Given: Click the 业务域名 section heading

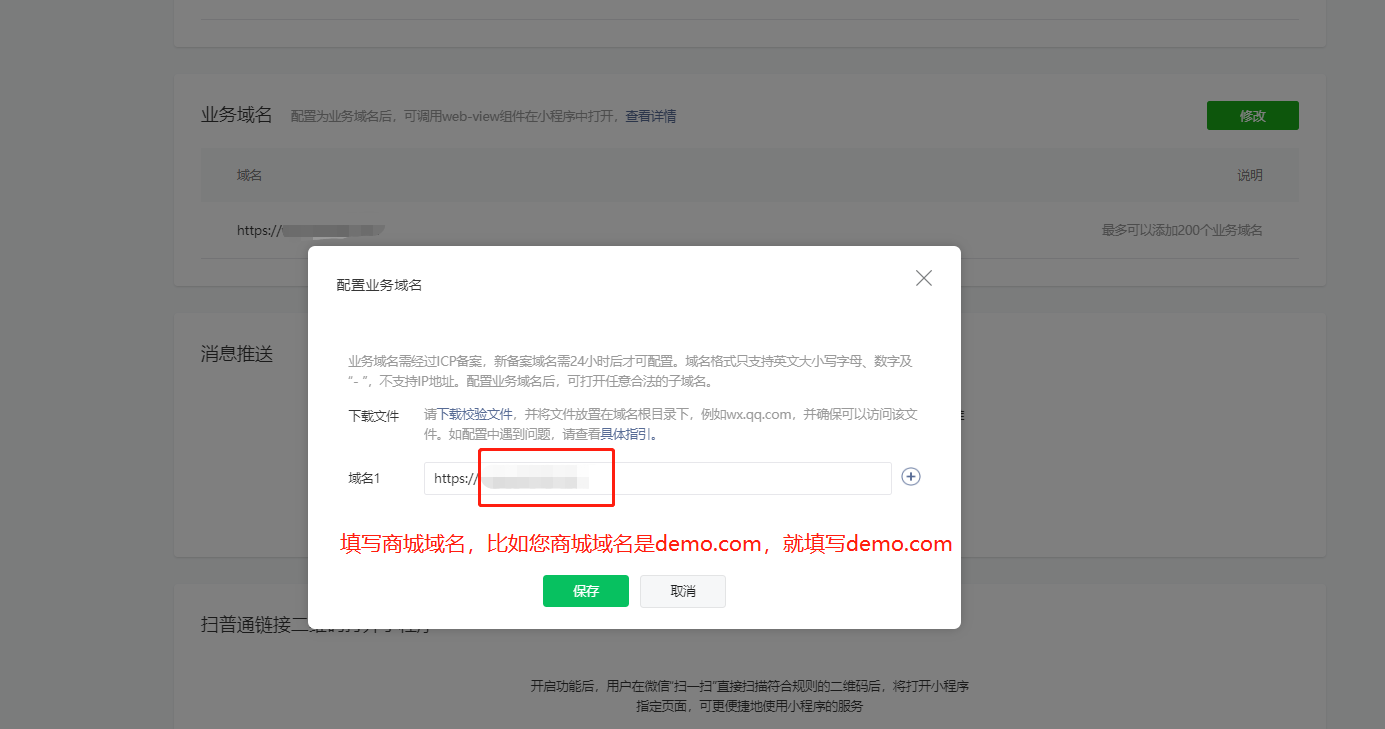Looking at the screenshot, I should pos(237,115).
